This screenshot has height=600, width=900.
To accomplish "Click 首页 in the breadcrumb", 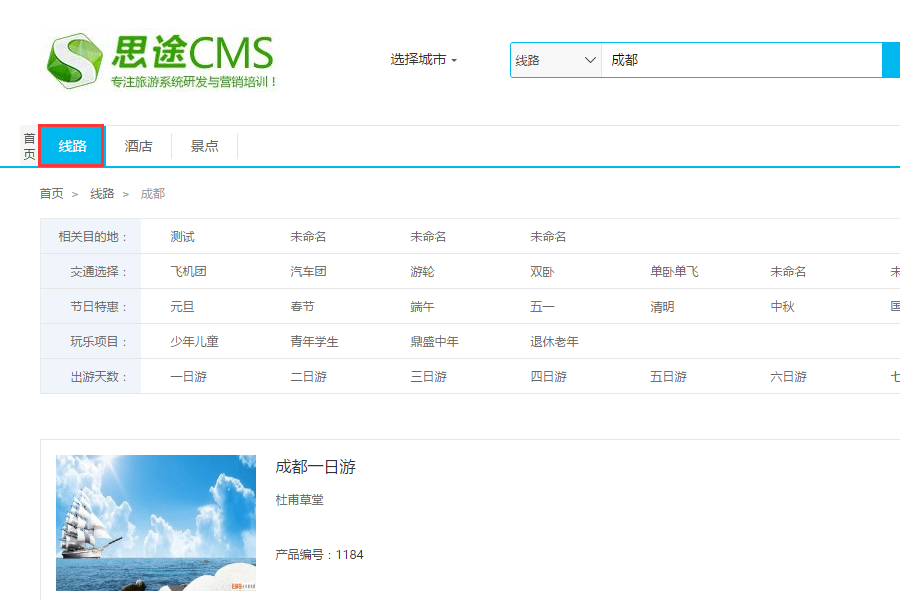I will (51, 194).
